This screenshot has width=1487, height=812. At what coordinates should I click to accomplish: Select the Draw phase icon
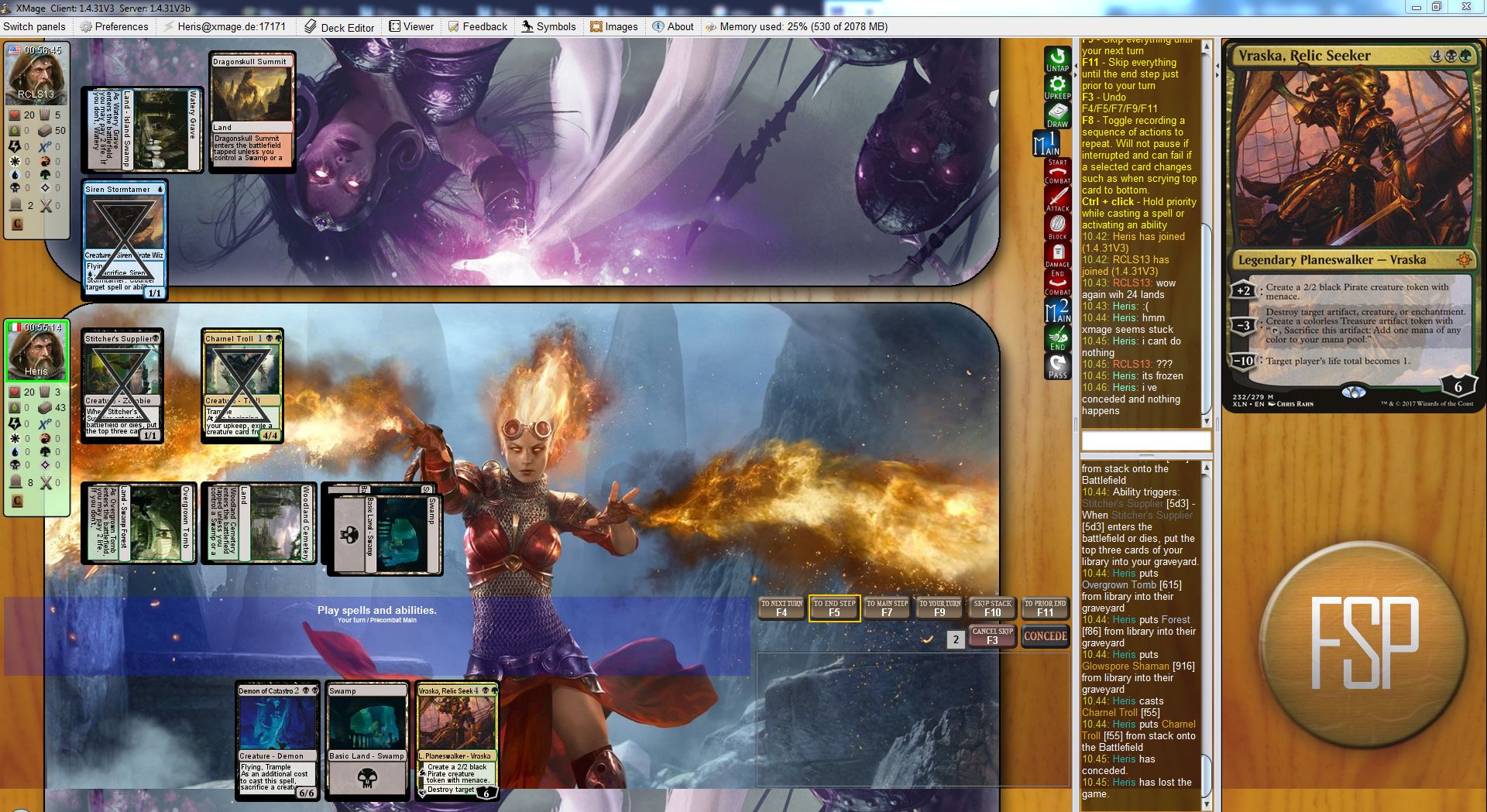1057,115
